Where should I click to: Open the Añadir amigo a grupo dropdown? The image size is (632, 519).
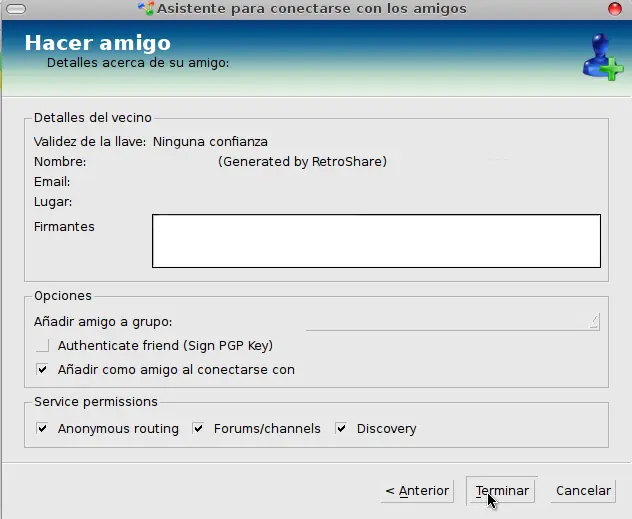click(453, 322)
